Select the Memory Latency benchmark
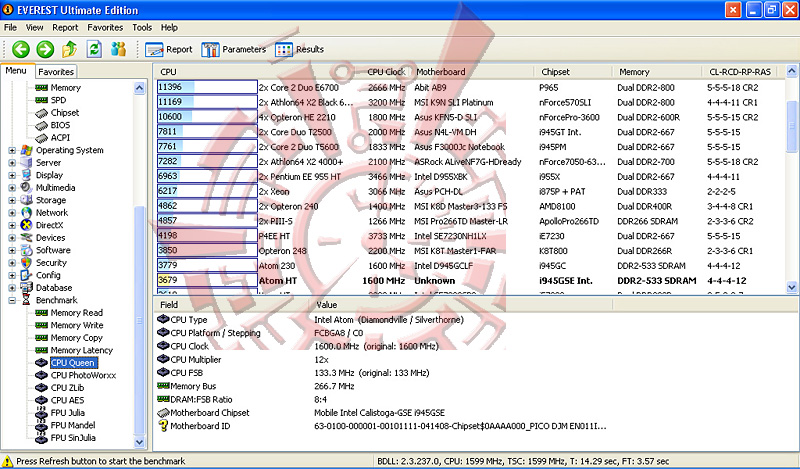 point(82,351)
